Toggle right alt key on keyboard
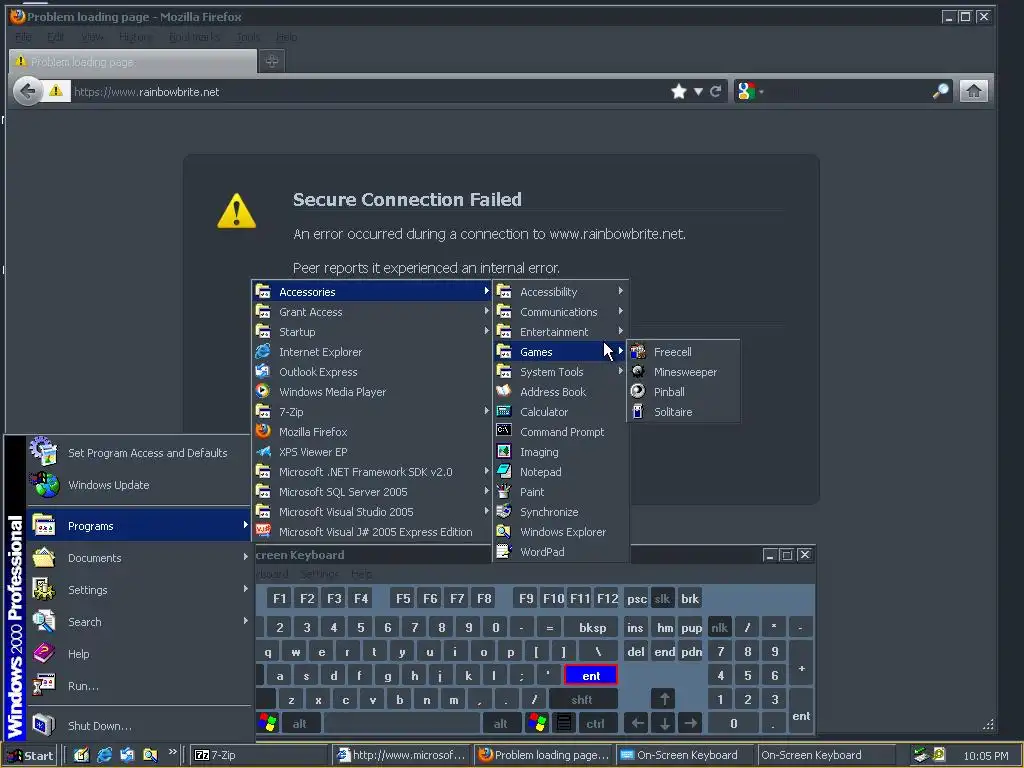 500,724
